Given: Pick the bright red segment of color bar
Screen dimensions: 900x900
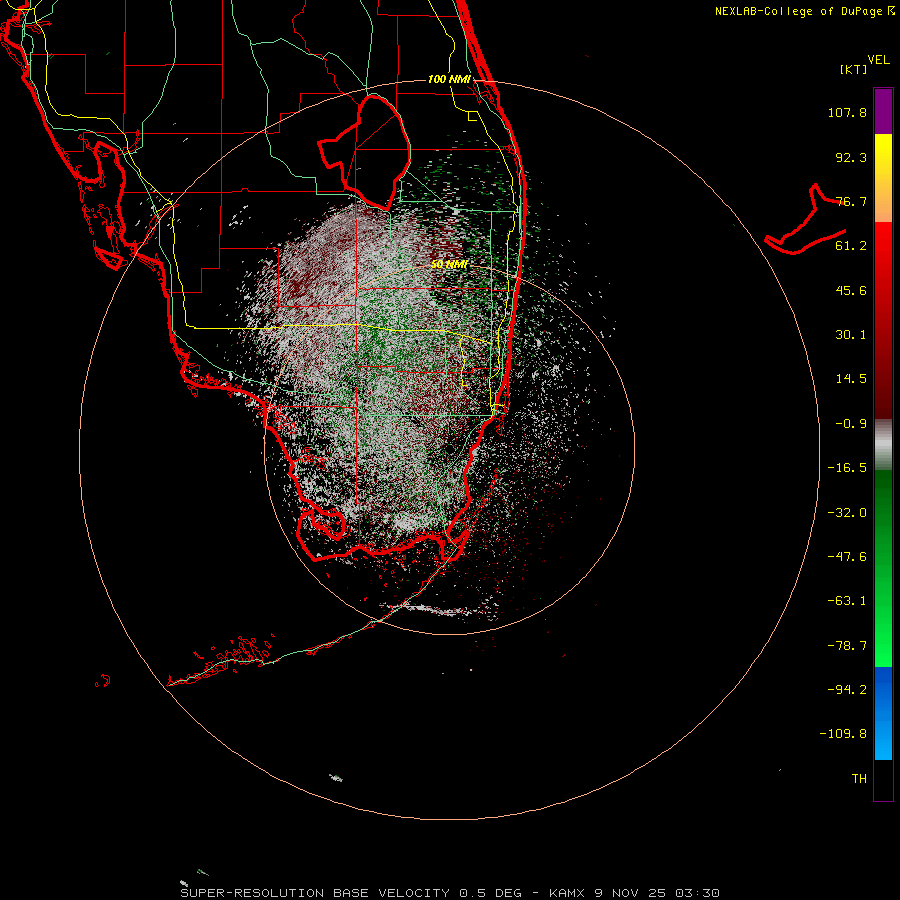Looking at the screenshot, I should pos(883,247).
